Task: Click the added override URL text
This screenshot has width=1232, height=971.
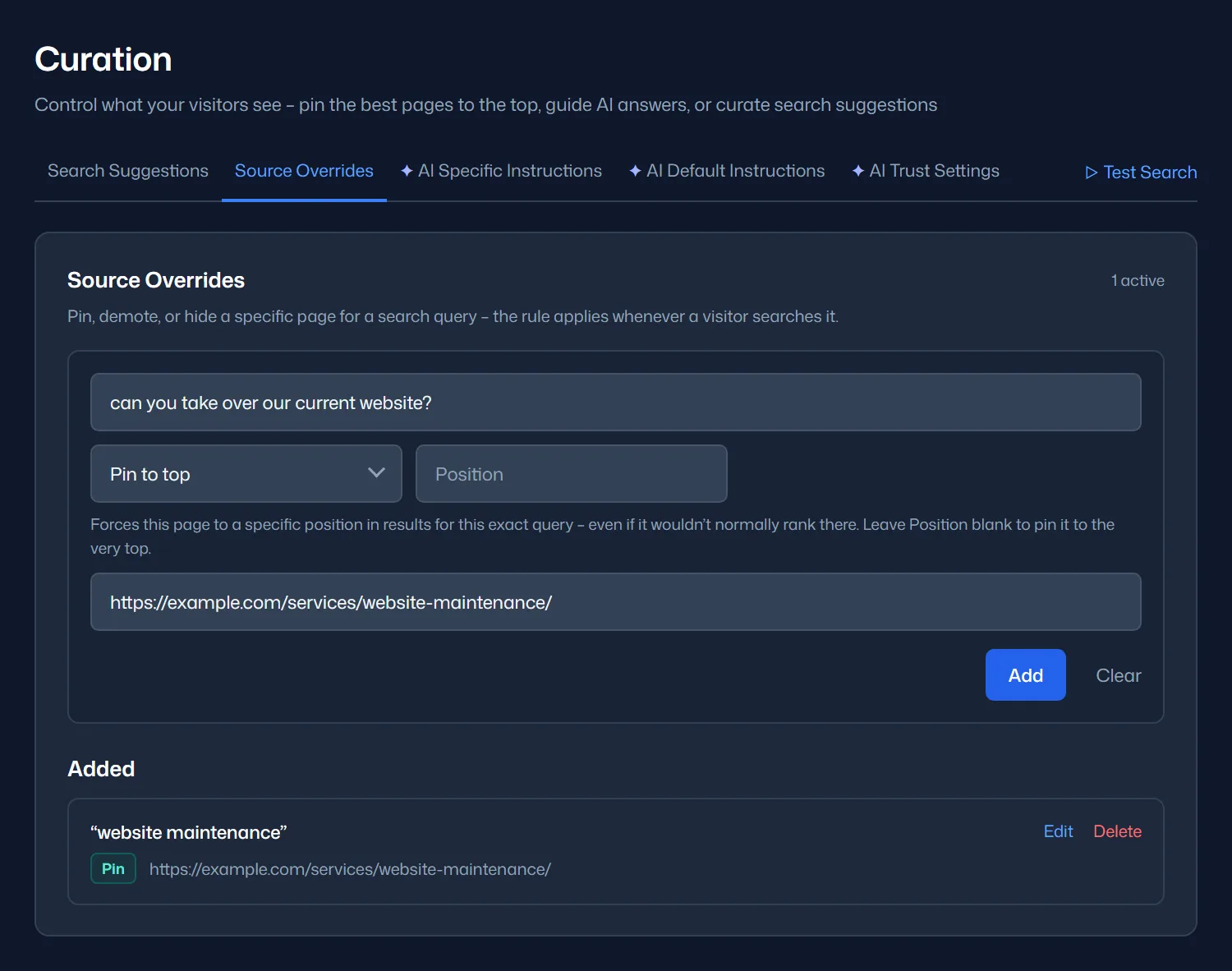Action: pyautogui.click(x=350, y=869)
